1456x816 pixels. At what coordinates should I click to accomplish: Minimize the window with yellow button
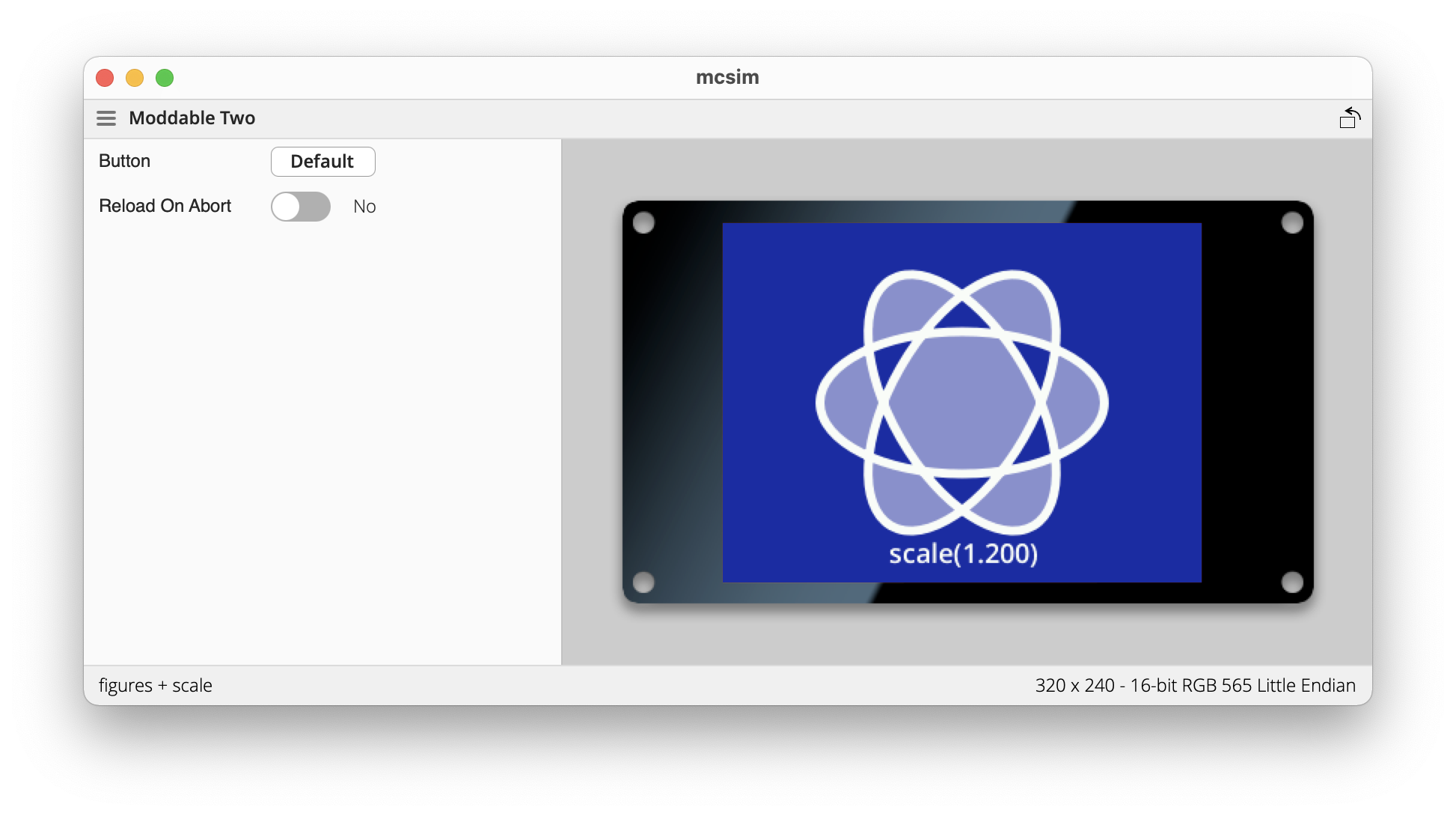pos(135,78)
